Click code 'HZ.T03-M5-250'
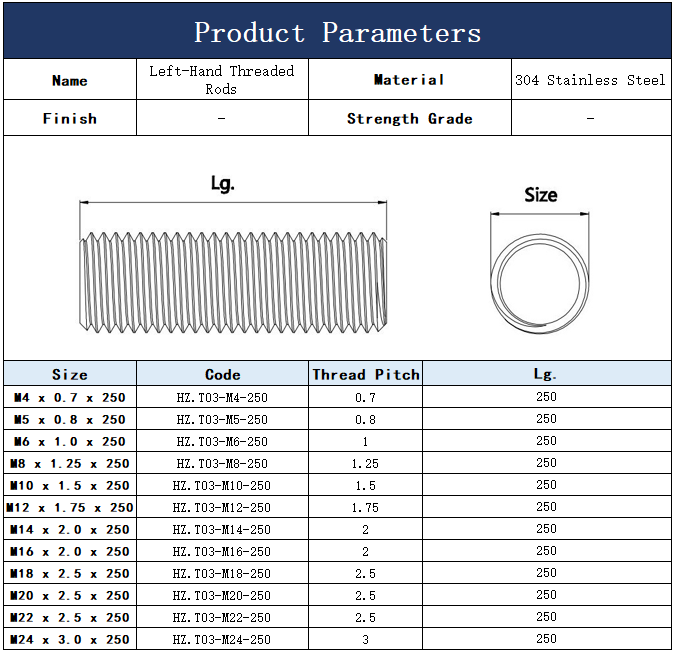Image resolution: width=676 pixels, height=654 pixels. 222,419
